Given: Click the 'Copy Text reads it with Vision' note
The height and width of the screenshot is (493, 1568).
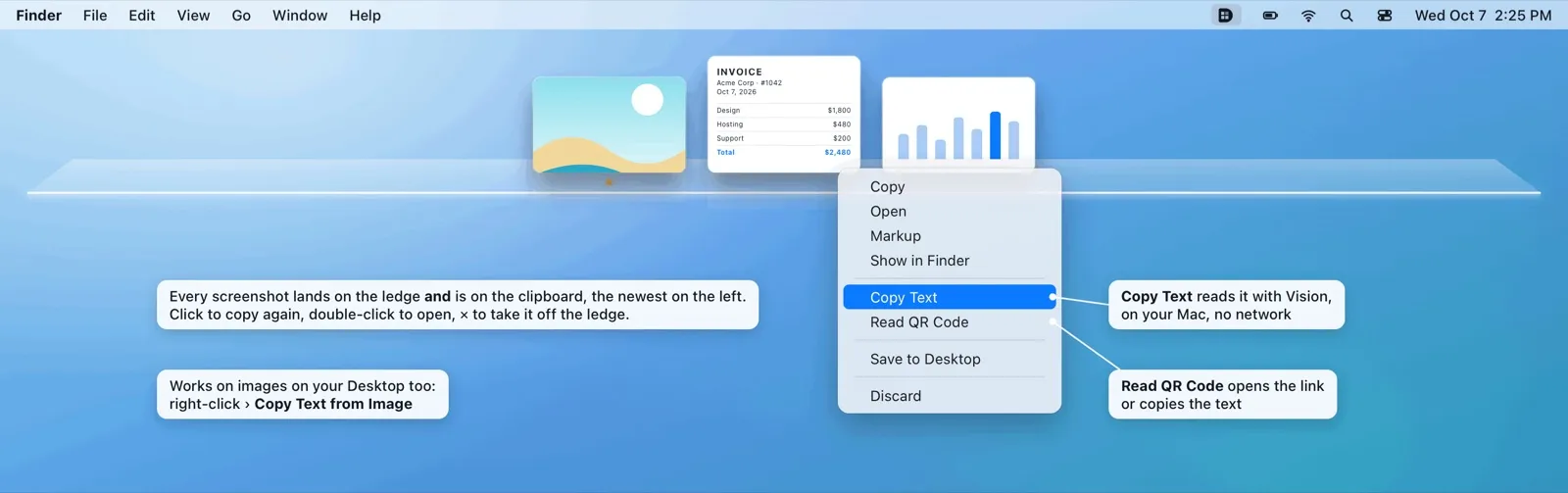Looking at the screenshot, I should point(1226,305).
